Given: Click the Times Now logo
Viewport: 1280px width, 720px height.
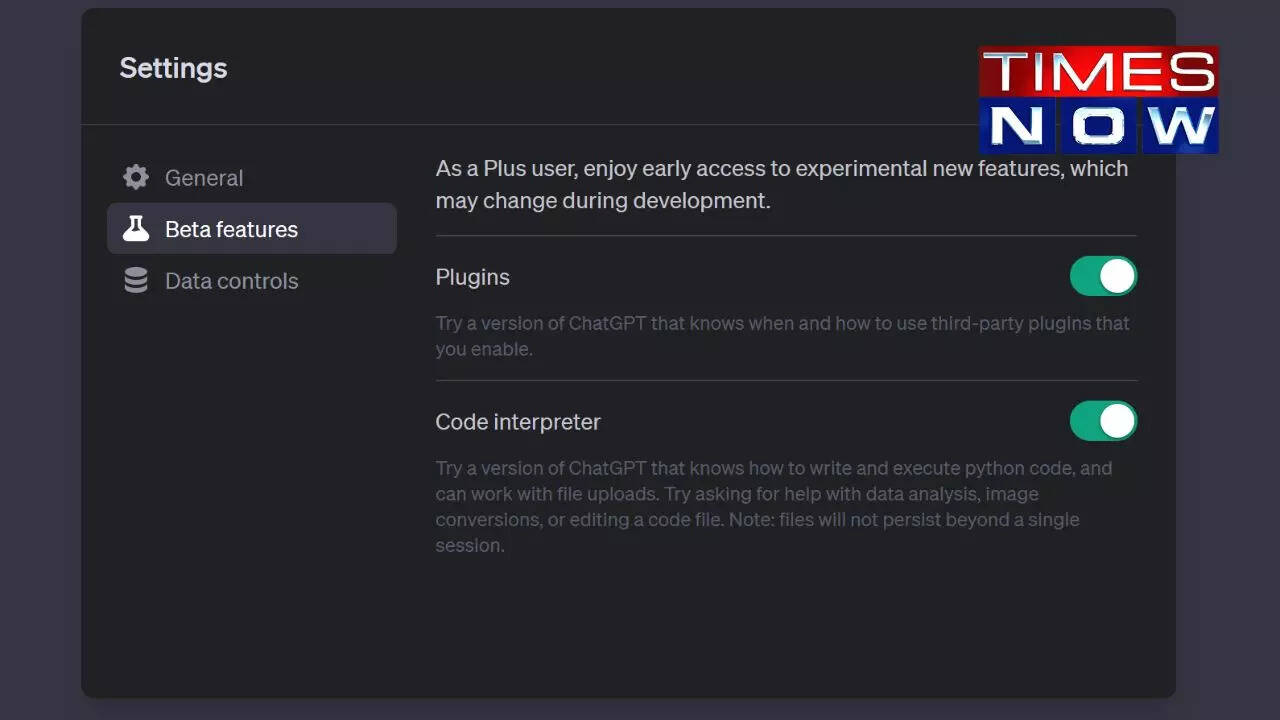Looking at the screenshot, I should pos(1098,97).
